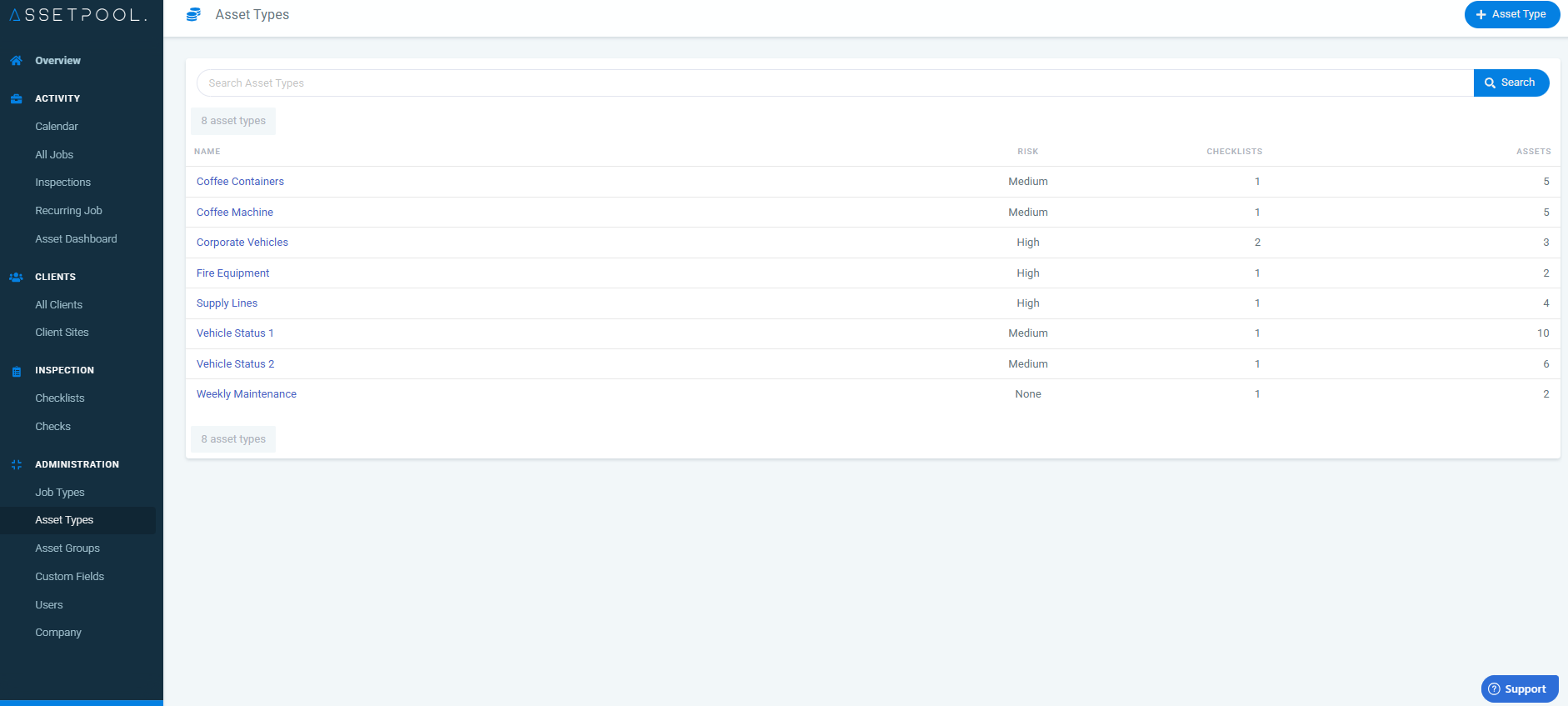Click the AssetPool logo
Screen dimensions: 1568x706
click(78, 15)
